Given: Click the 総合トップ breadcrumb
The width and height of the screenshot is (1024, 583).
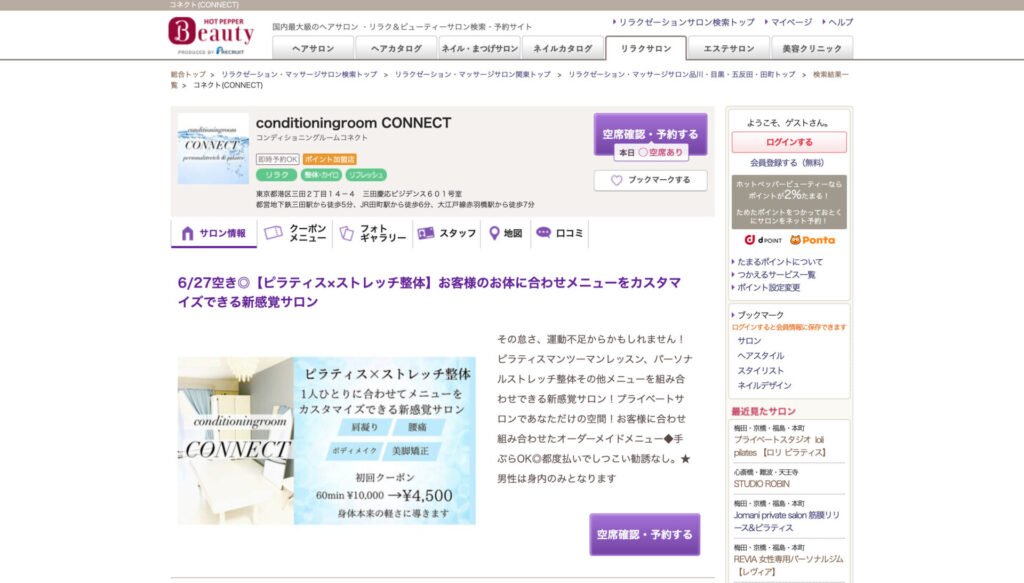Looking at the screenshot, I should click(188, 74).
